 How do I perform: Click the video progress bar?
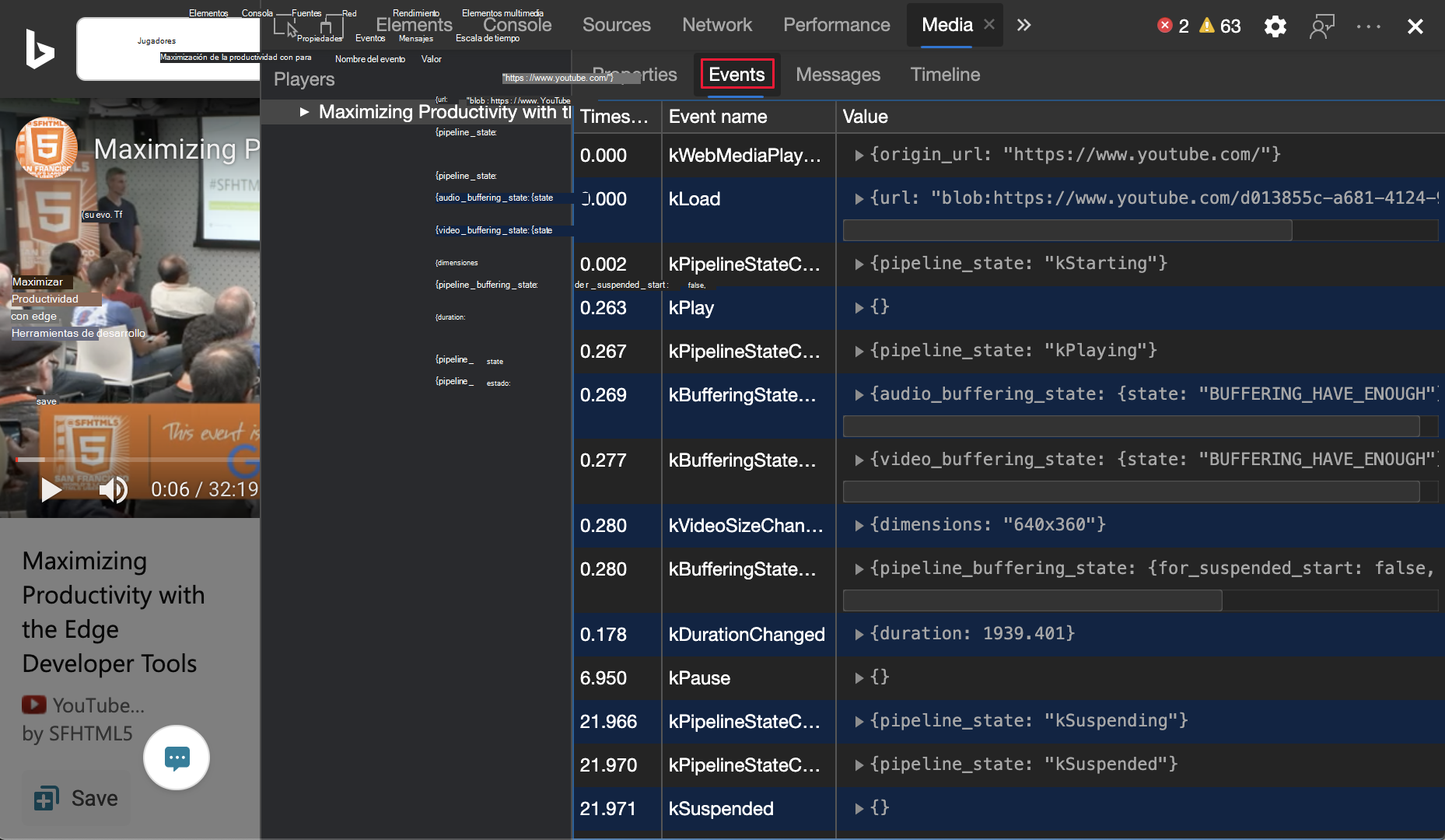click(132, 460)
